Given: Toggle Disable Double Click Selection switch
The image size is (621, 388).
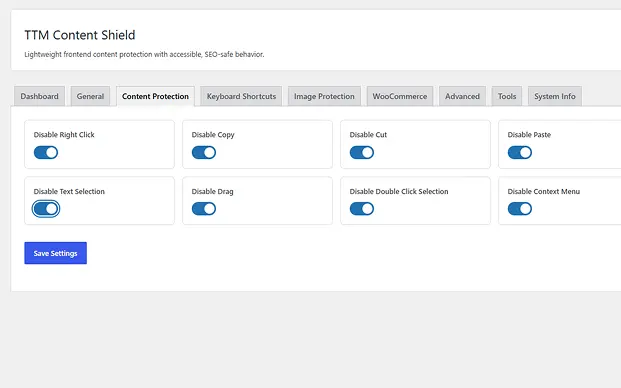Looking at the screenshot, I should [362, 209].
